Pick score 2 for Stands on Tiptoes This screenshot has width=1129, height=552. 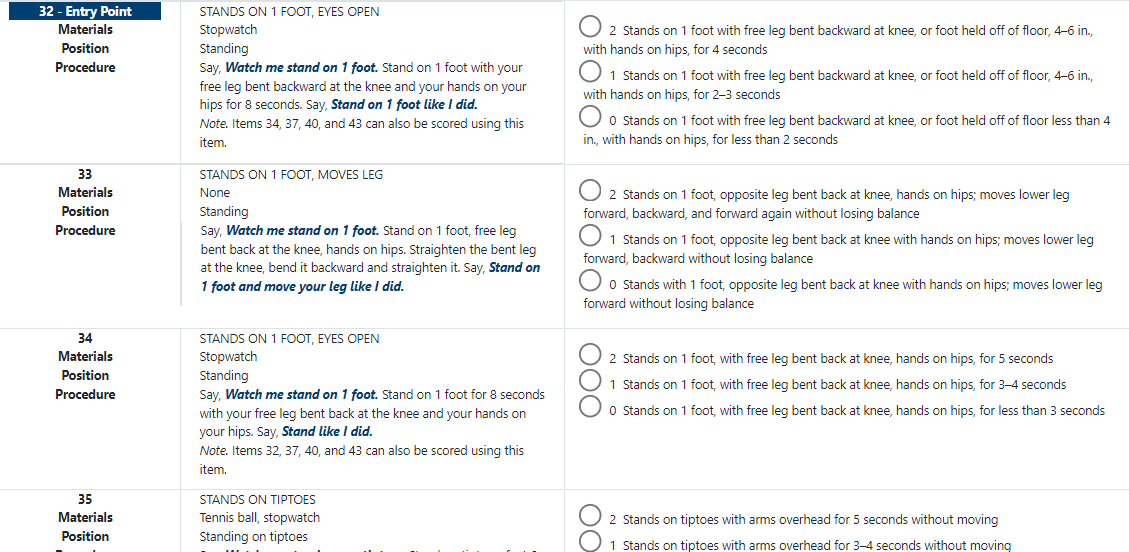tap(591, 517)
